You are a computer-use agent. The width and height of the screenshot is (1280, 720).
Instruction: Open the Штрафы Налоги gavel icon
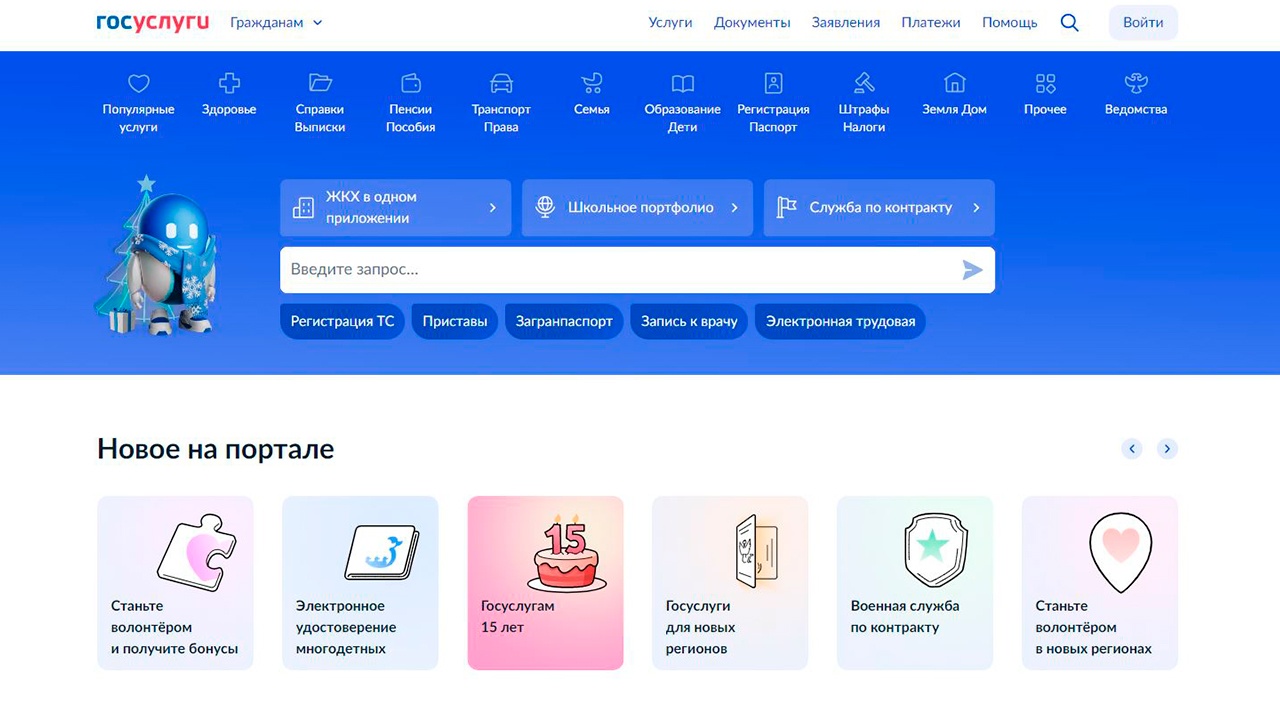coord(864,83)
